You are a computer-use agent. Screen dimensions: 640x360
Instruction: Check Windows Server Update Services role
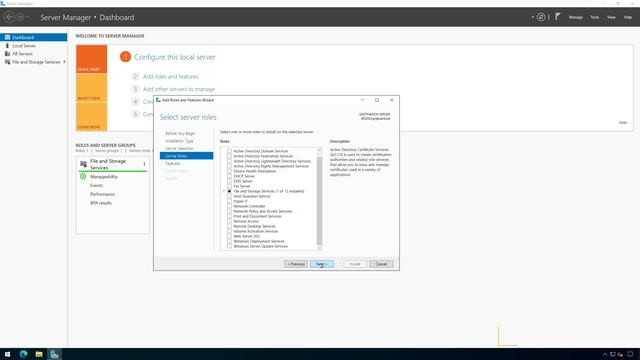pyautogui.click(x=229, y=246)
